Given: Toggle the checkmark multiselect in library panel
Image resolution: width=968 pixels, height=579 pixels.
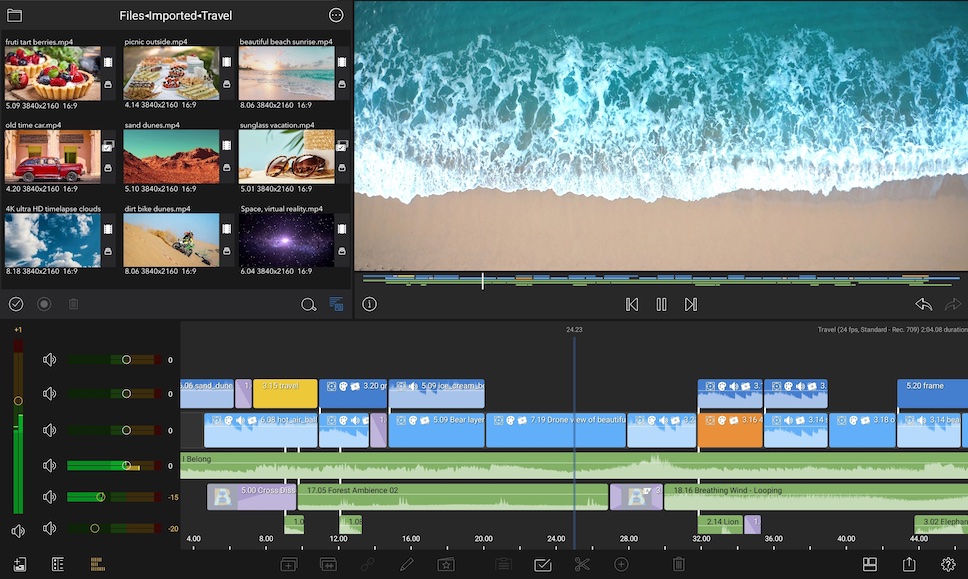Looking at the screenshot, I should pyautogui.click(x=16, y=304).
